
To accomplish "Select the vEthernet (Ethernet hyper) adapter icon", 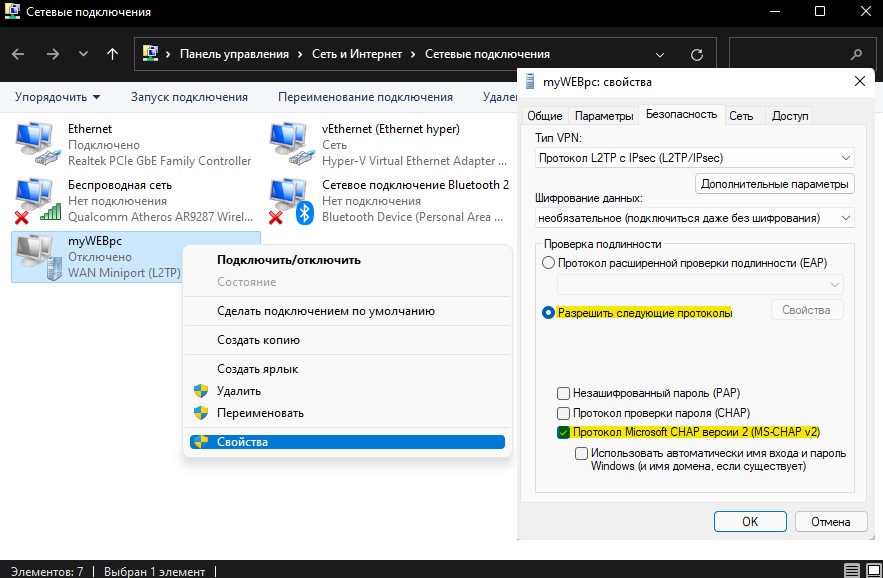I will pos(292,144).
